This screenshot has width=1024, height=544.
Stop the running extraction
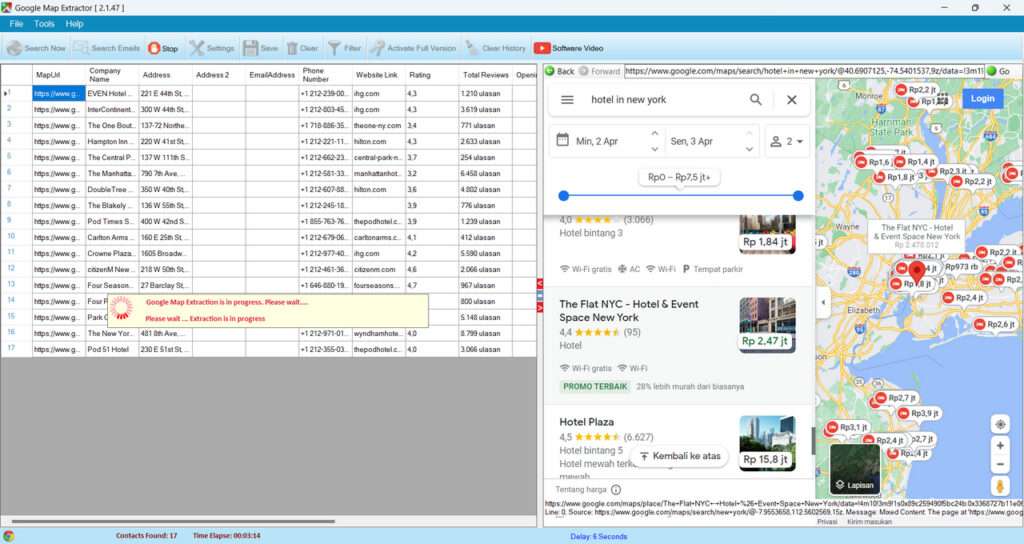[x=163, y=48]
